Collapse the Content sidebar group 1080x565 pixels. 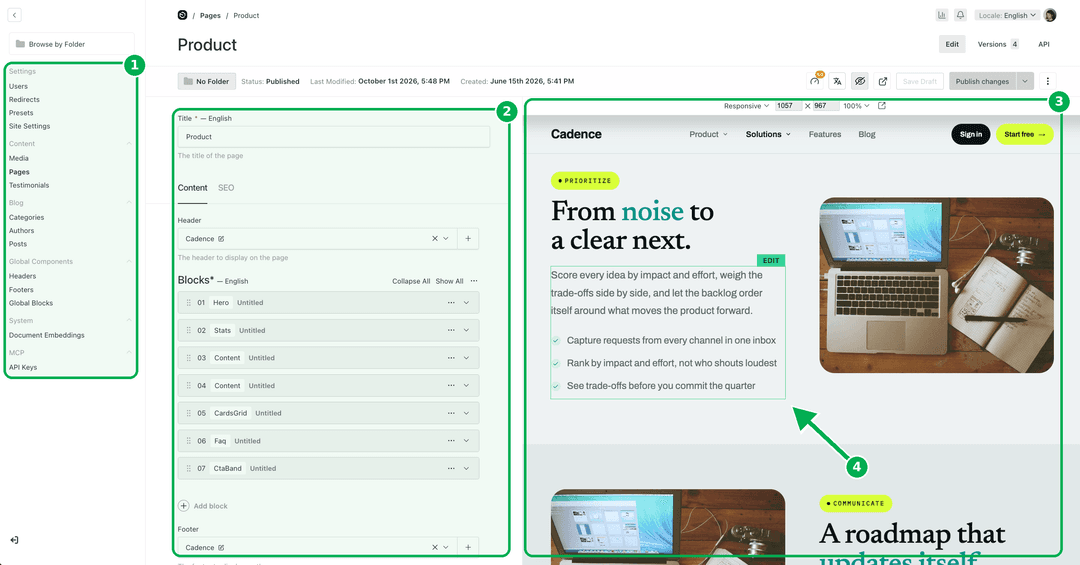pyautogui.click(x=129, y=143)
